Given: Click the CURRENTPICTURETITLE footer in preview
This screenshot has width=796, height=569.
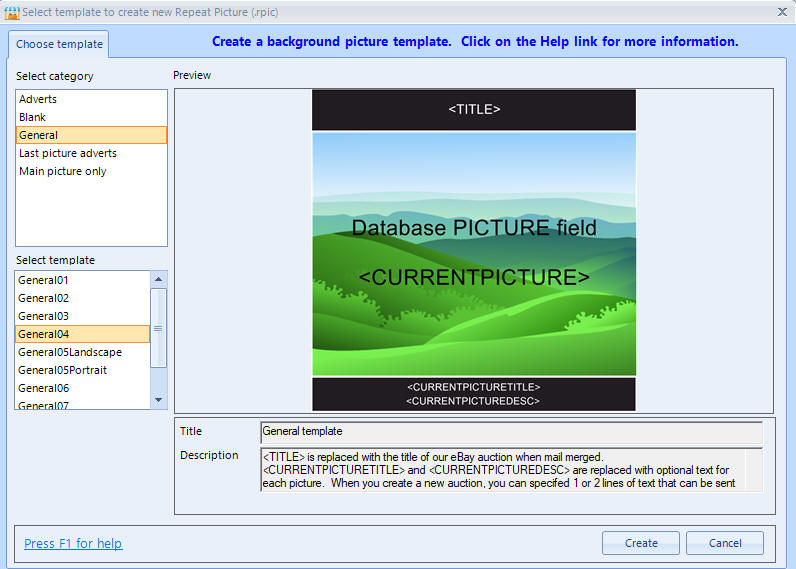Looking at the screenshot, I should tap(473, 387).
